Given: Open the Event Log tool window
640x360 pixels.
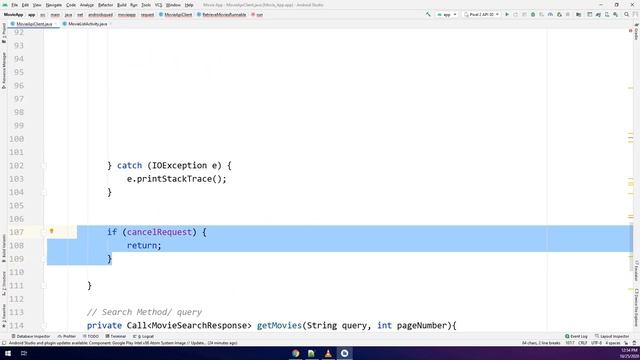Looking at the screenshot, I should [x=576, y=336].
